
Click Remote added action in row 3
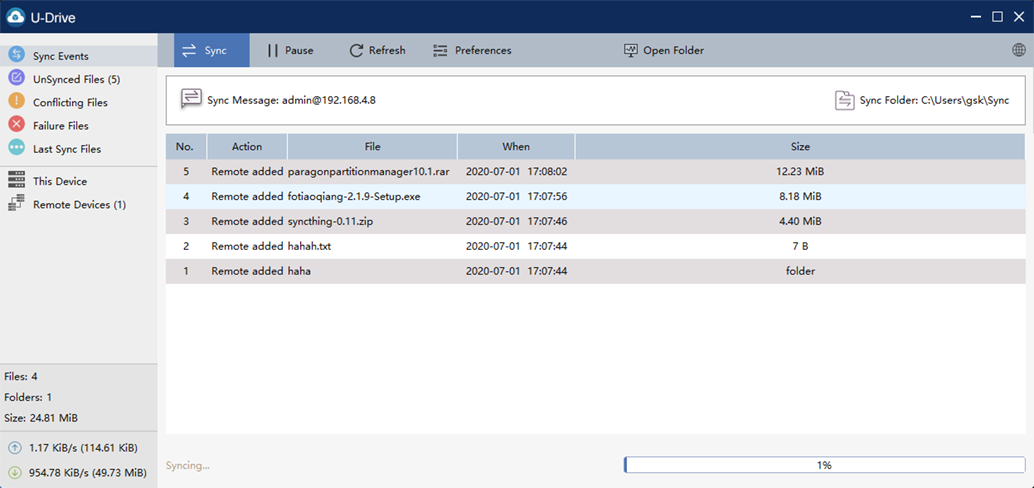(x=247, y=222)
